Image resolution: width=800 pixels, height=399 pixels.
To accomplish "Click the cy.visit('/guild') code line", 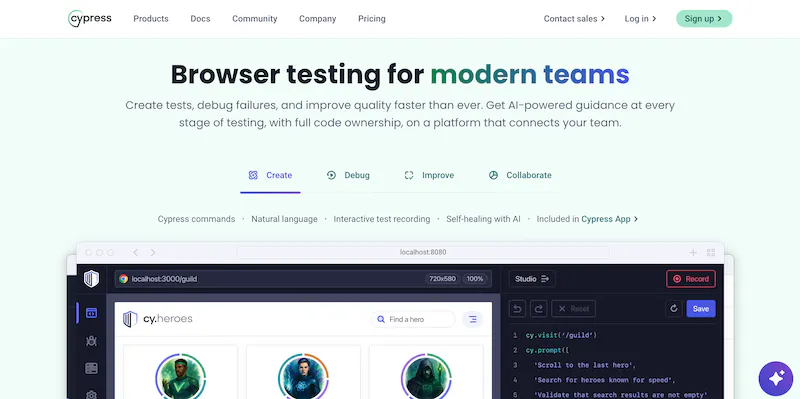I will (561, 336).
